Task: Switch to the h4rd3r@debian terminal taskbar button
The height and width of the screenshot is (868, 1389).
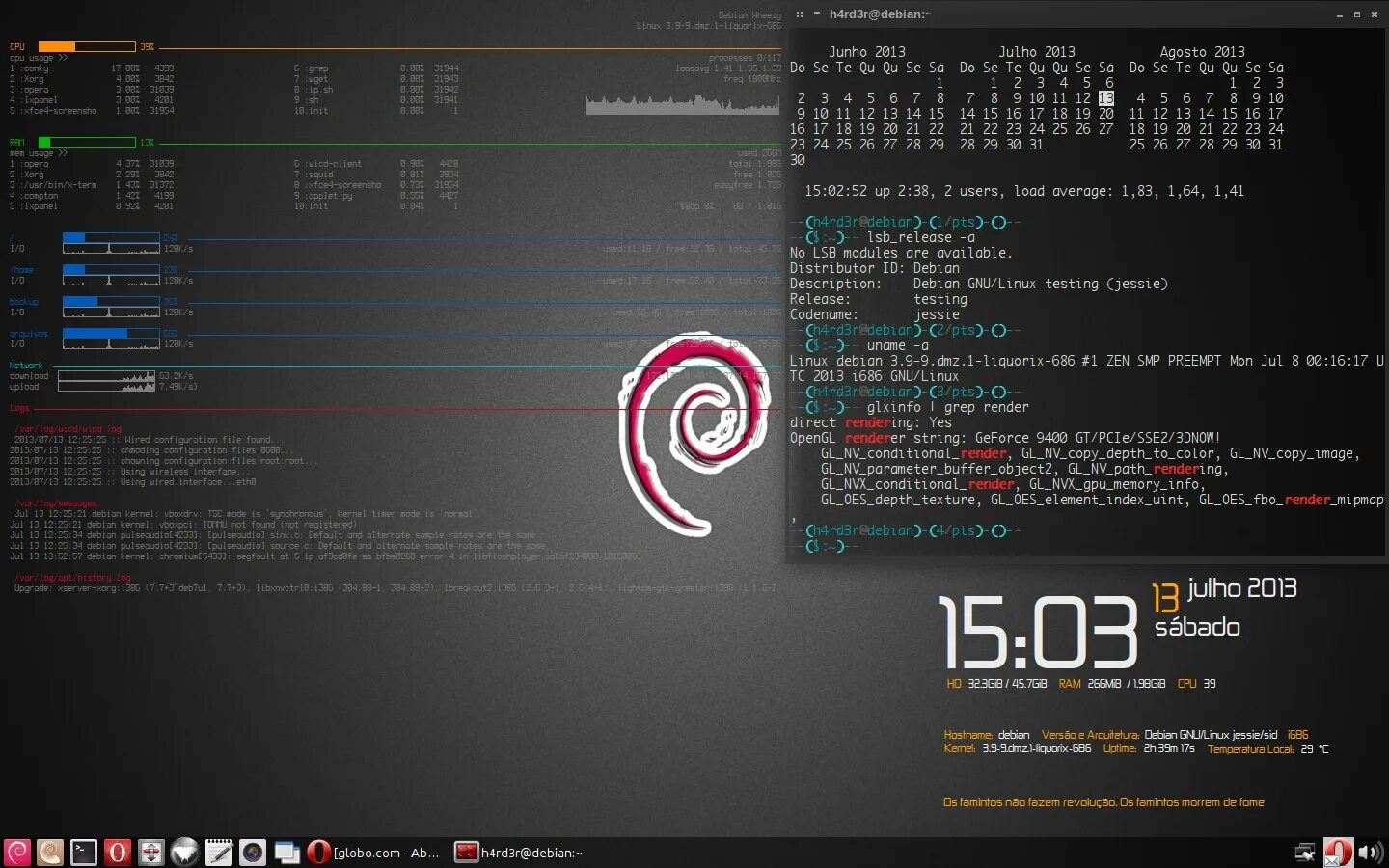Action: point(519,853)
